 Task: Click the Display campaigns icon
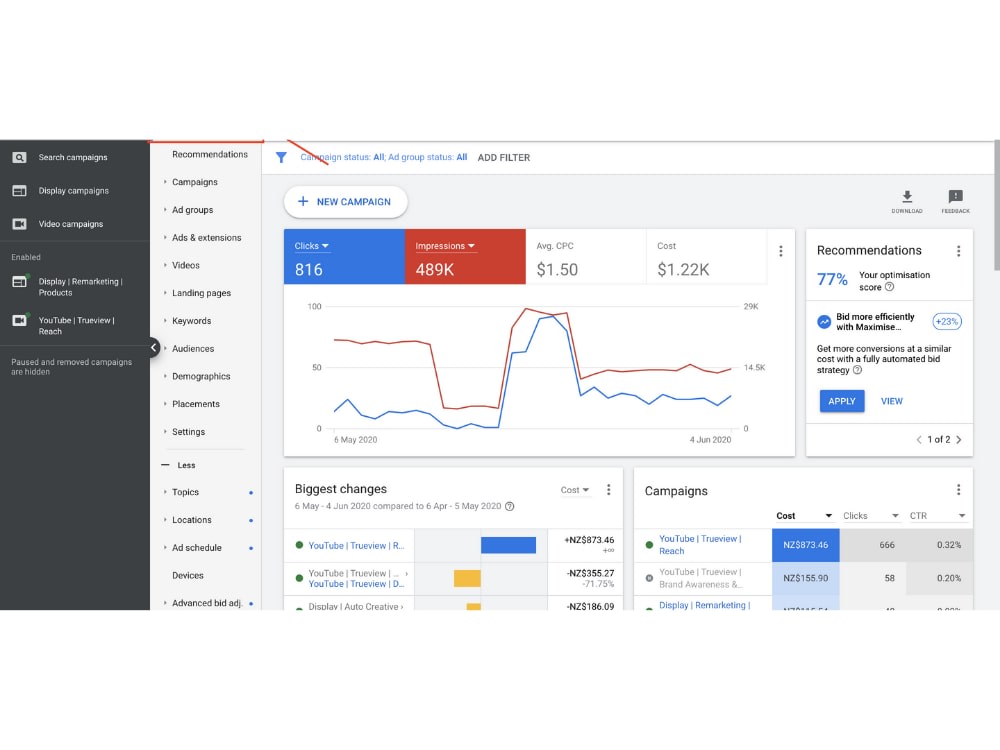[x=20, y=191]
